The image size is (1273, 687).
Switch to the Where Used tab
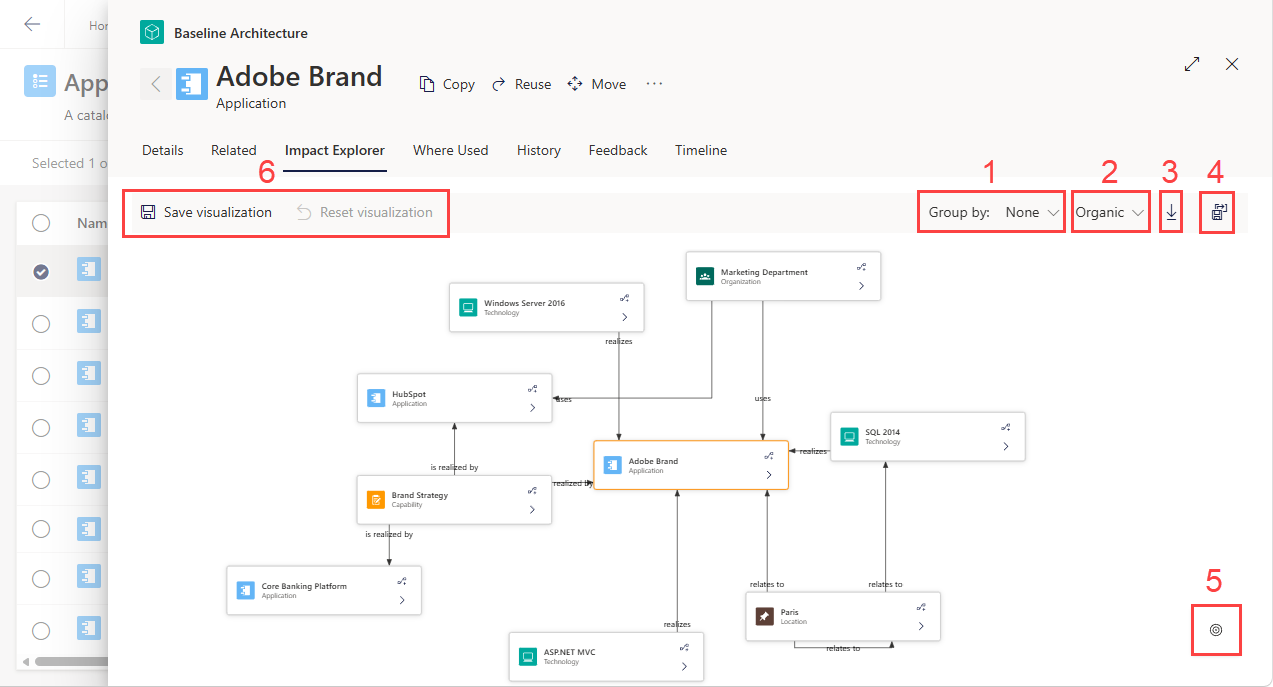click(451, 150)
